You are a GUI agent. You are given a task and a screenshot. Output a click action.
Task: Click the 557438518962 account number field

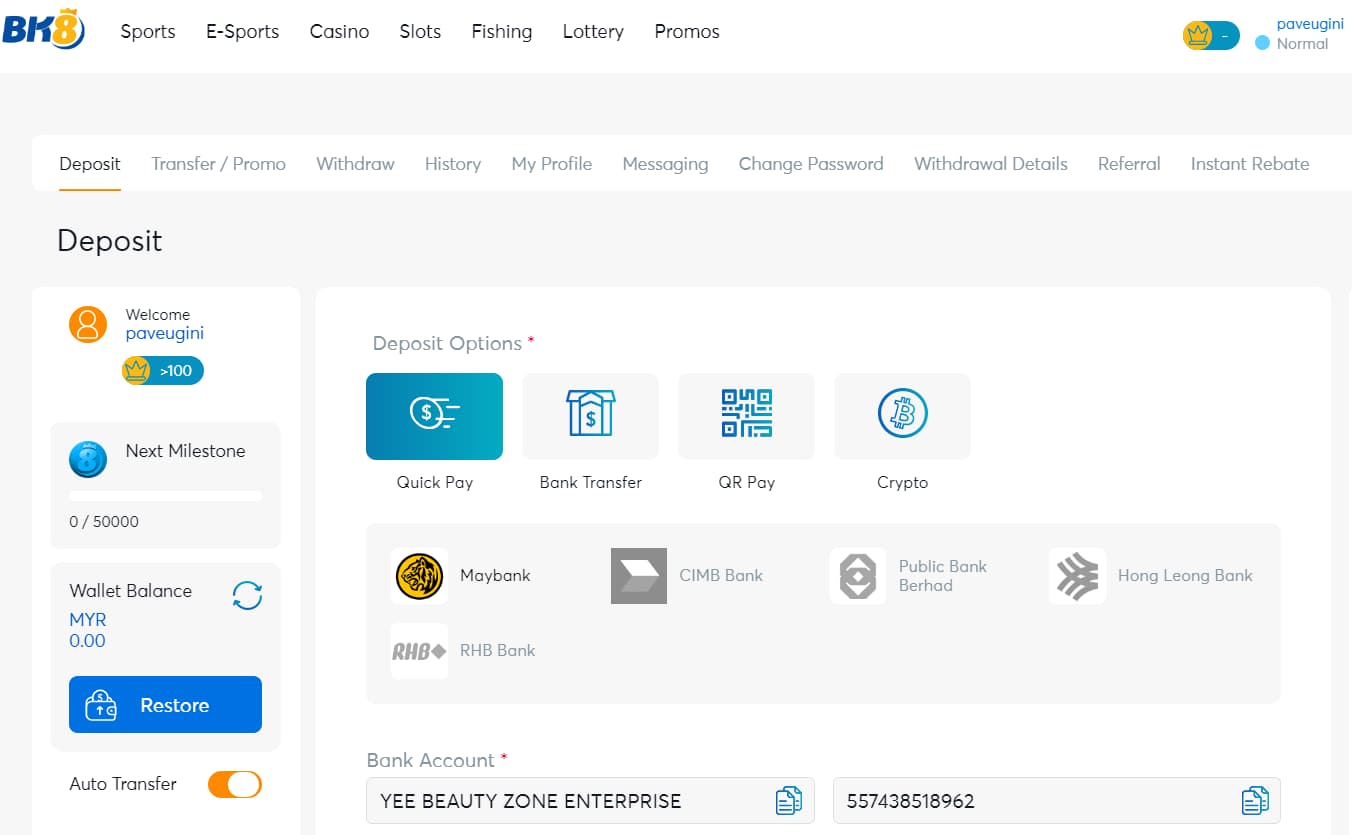(x=1056, y=801)
